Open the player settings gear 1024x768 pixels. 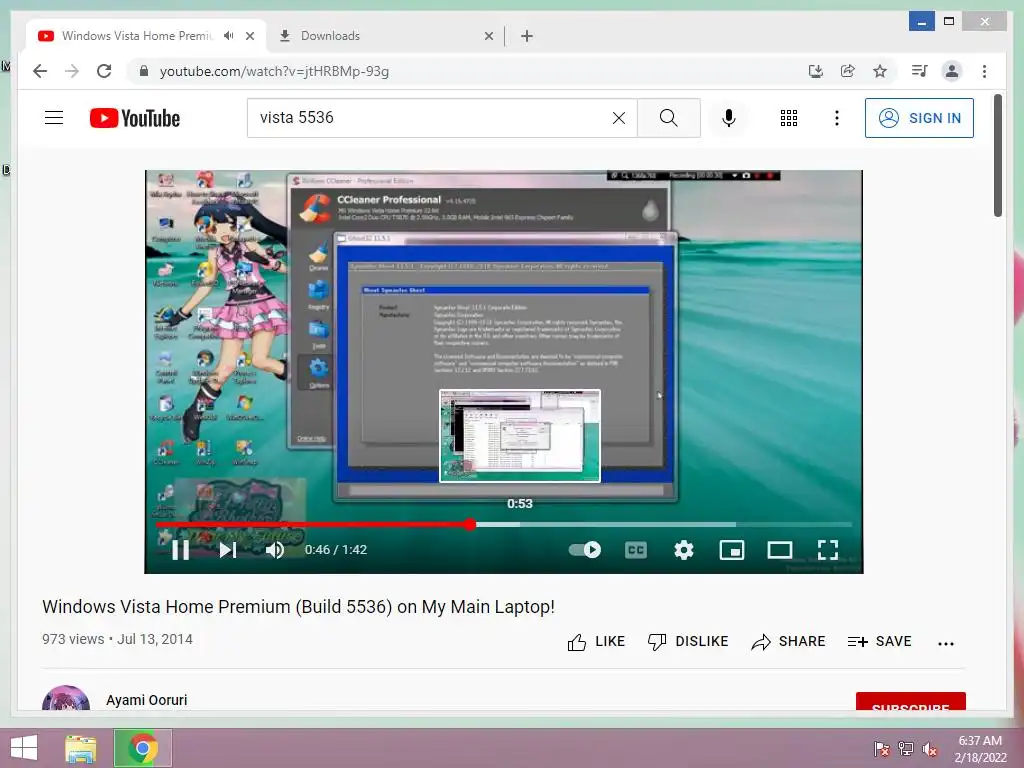684,550
